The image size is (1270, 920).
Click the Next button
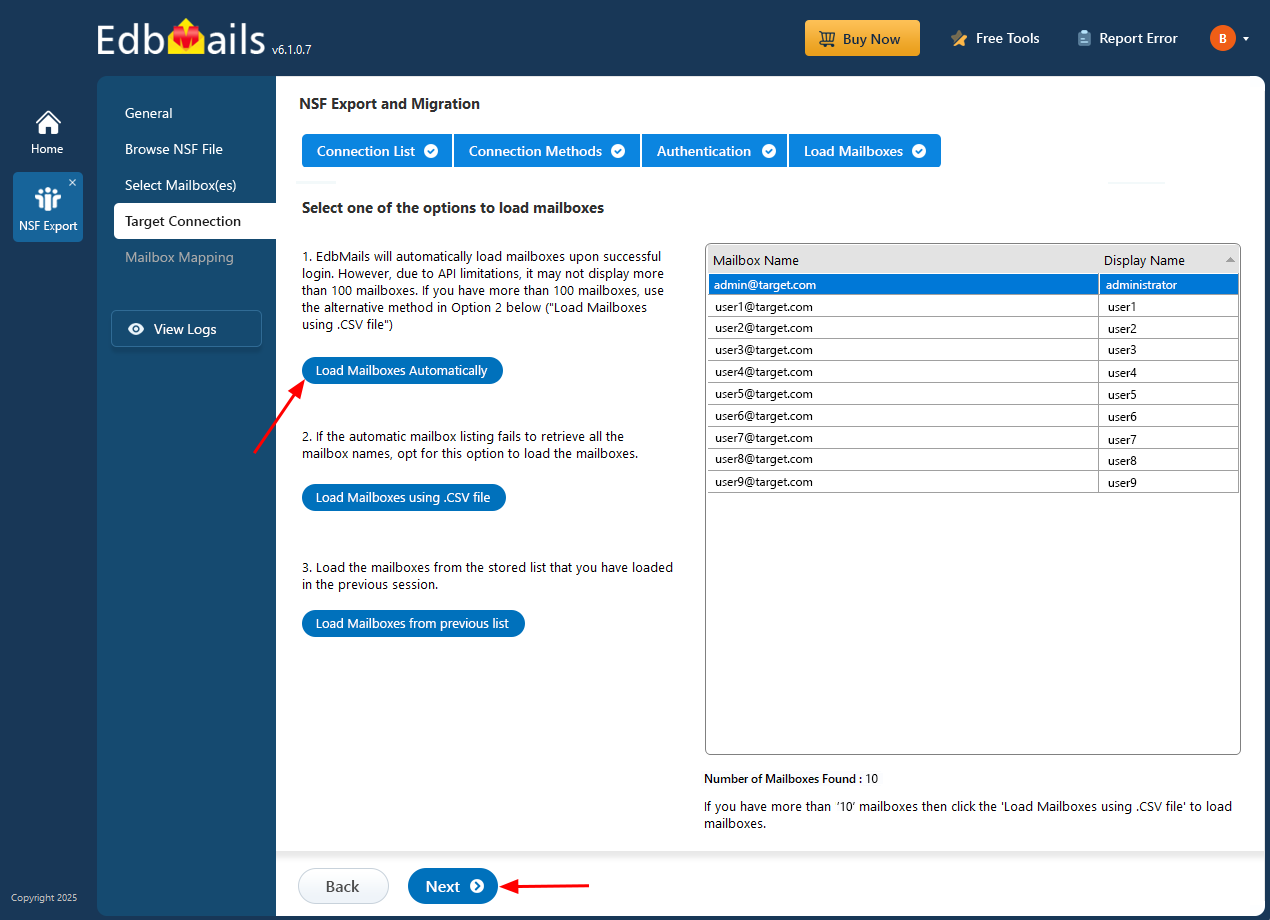(453, 886)
